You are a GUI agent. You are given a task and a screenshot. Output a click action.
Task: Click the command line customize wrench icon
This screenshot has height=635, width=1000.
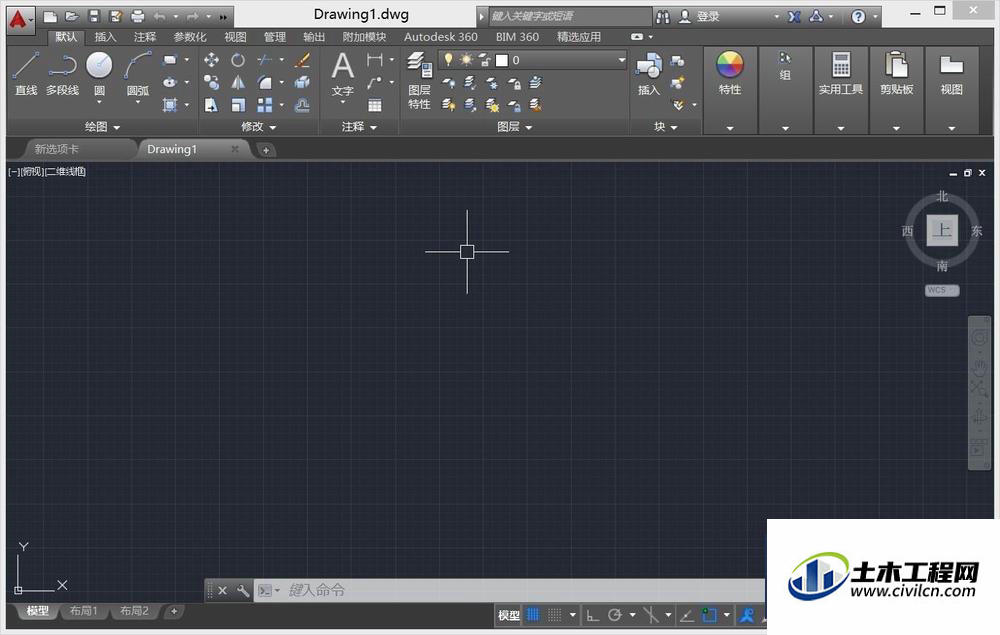242,590
